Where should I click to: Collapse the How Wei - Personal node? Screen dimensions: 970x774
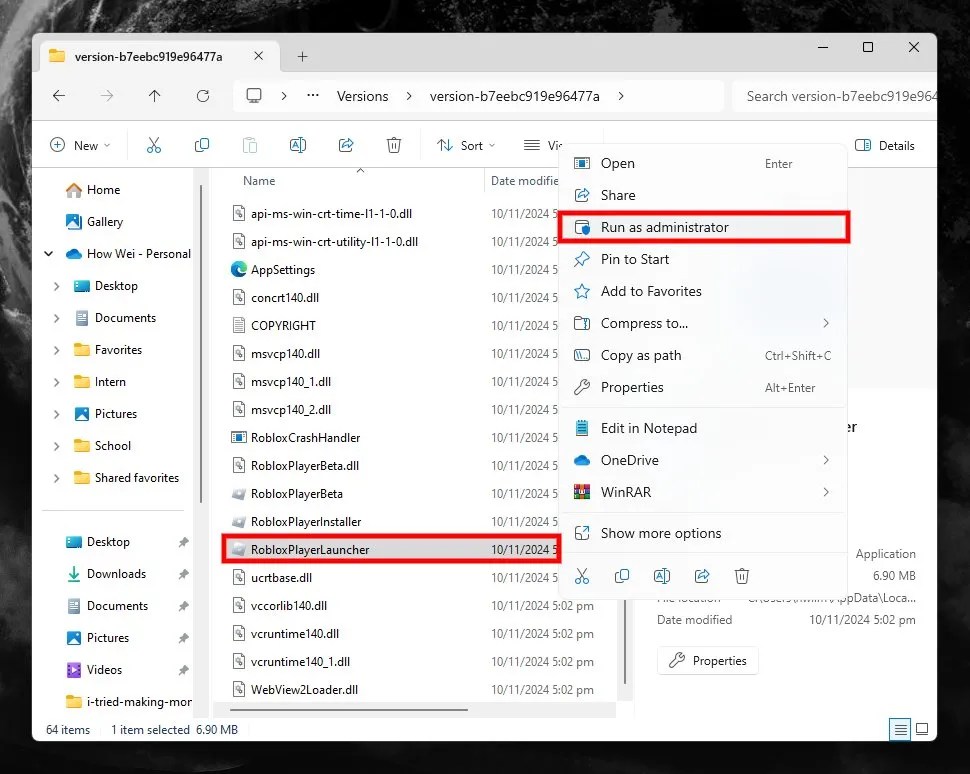pyautogui.click(x=49, y=254)
